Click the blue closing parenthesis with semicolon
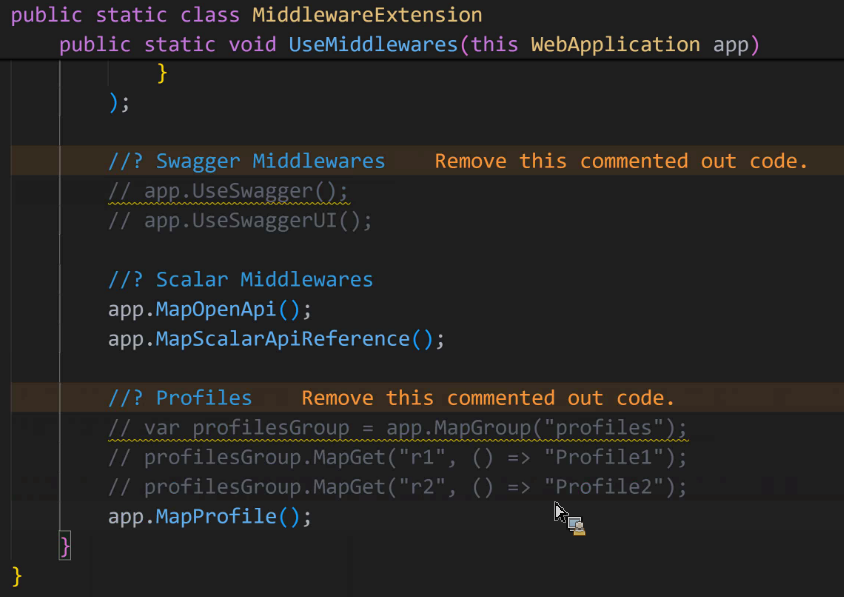The width and height of the screenshot is (844, 597). pos(119,102)
